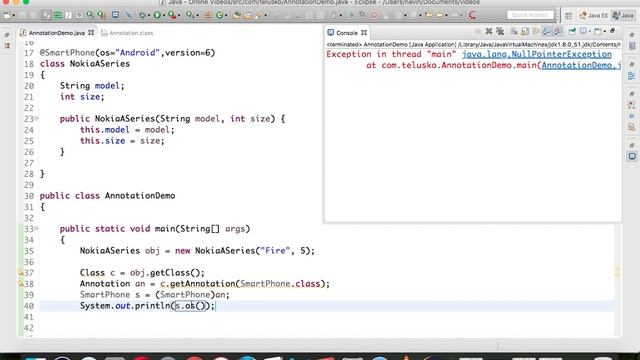Open Display Selected Console dropdown arrow
This screenshot has height=360, width=640.
590,31
